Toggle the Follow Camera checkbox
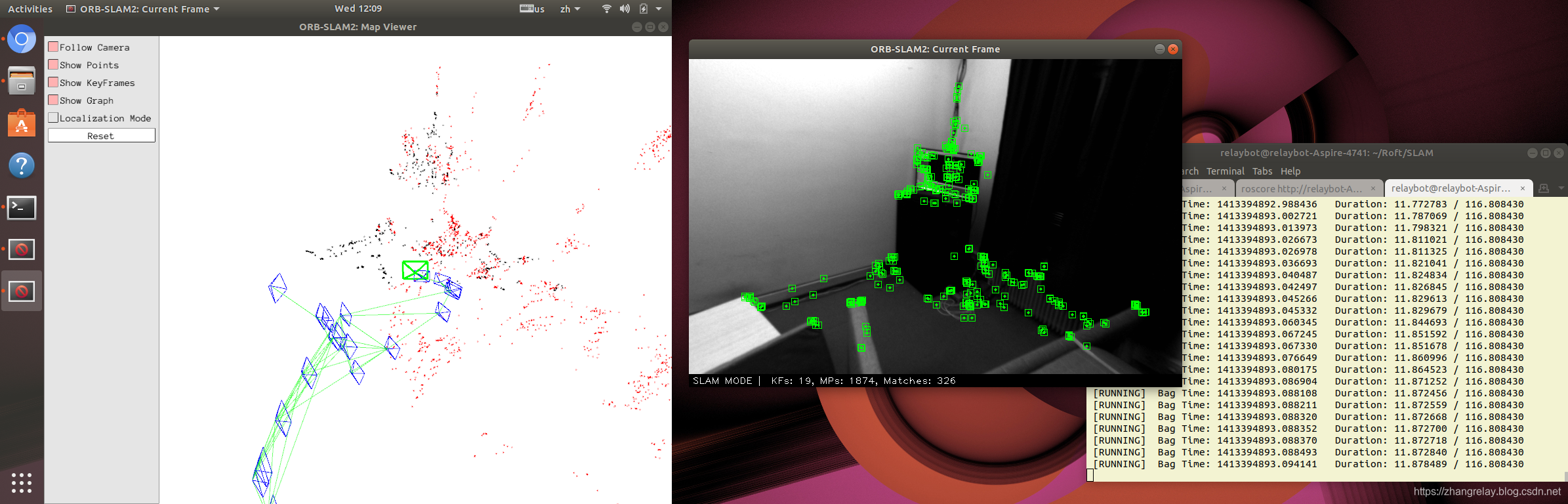 [53, 47]
